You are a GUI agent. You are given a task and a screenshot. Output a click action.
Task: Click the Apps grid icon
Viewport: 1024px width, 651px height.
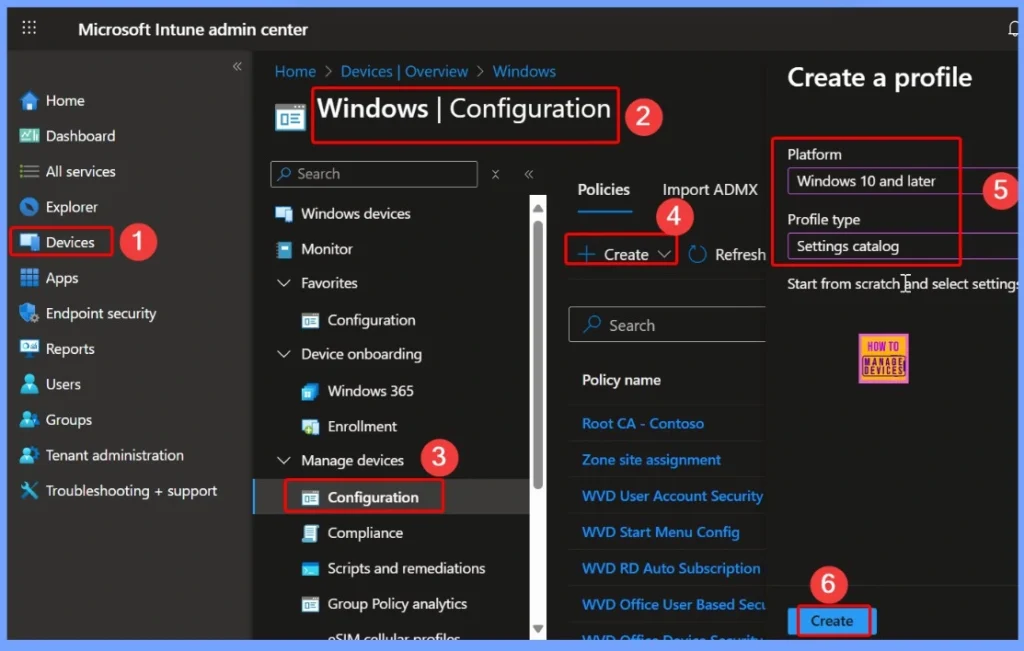pos(29,278)
